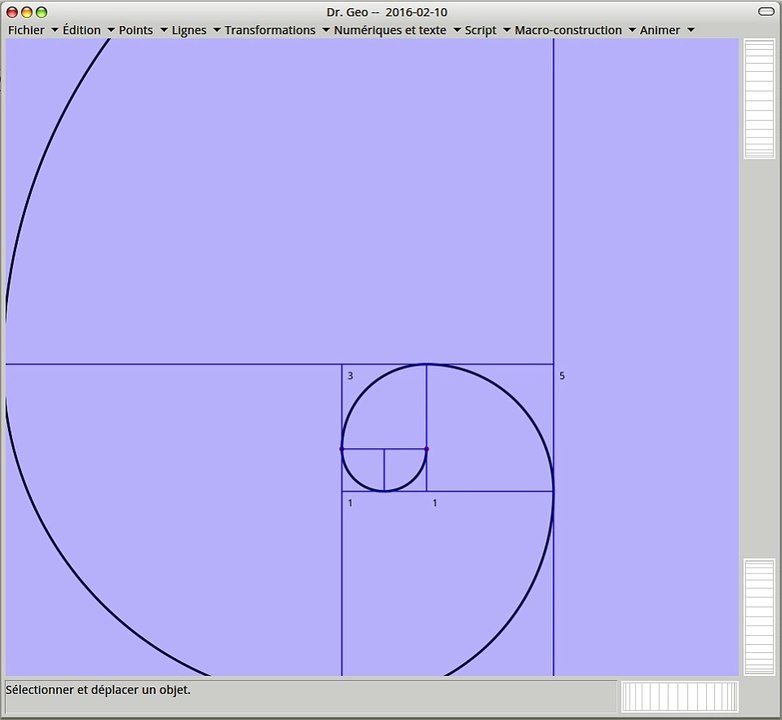Click the dropdown arrow next to Script
The height and width of the screenshot is (720, 782).
pyautogui.click(x=507, y=30)
